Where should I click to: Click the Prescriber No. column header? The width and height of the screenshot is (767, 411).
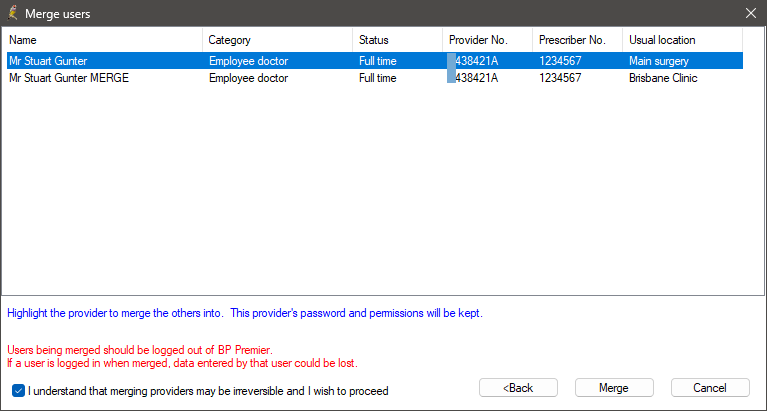[x=577, y=40]
